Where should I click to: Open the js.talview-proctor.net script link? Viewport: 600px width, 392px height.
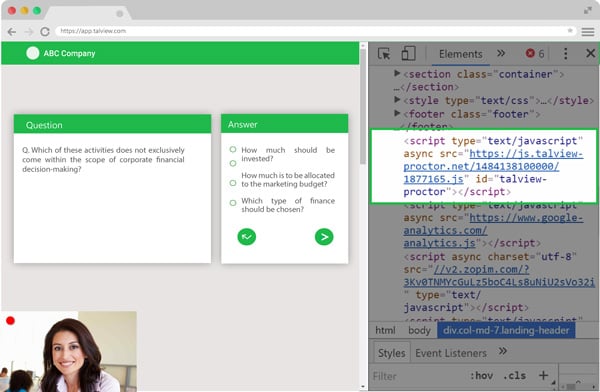pos(493,166)
